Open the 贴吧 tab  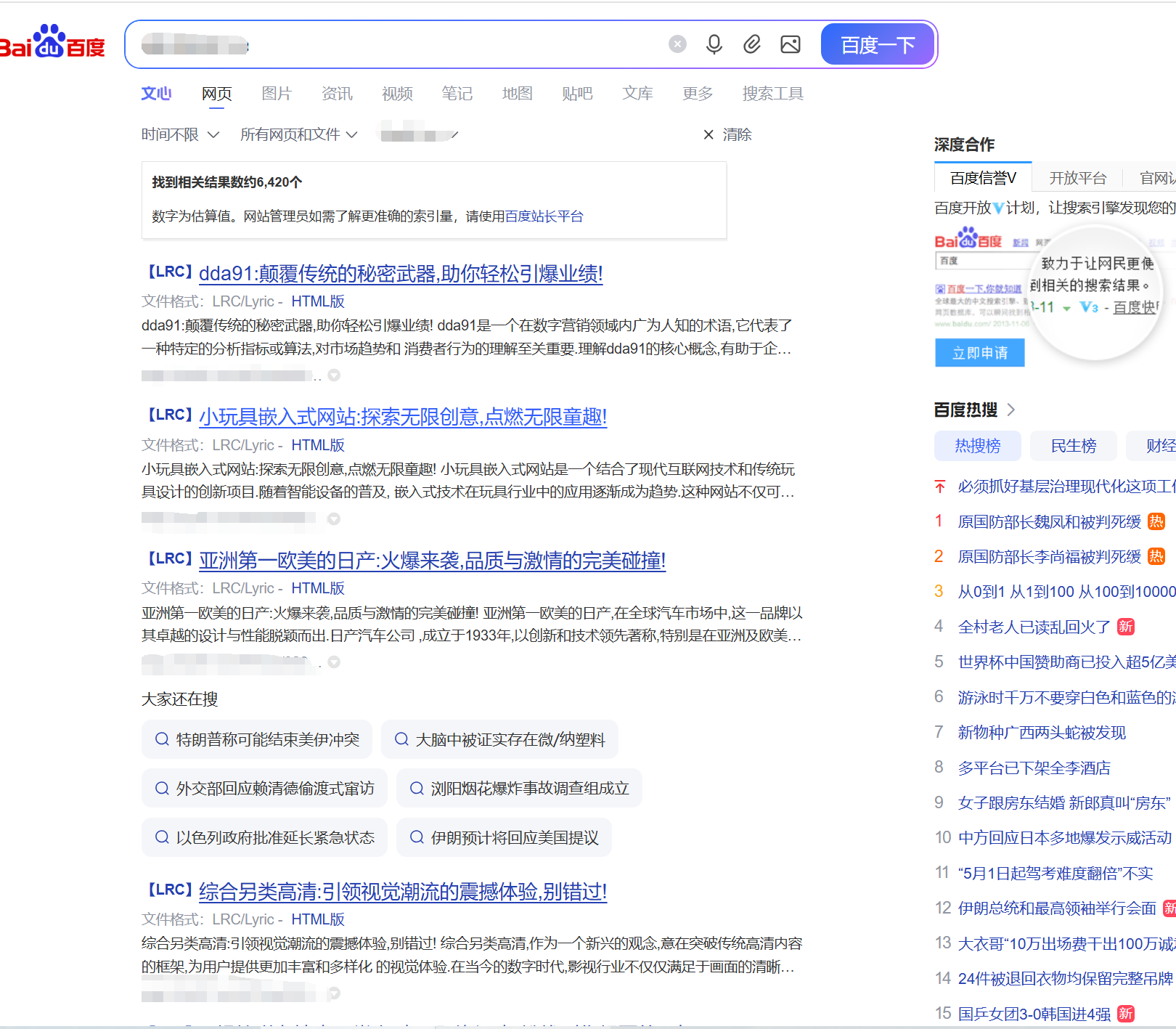click(577, 94)
